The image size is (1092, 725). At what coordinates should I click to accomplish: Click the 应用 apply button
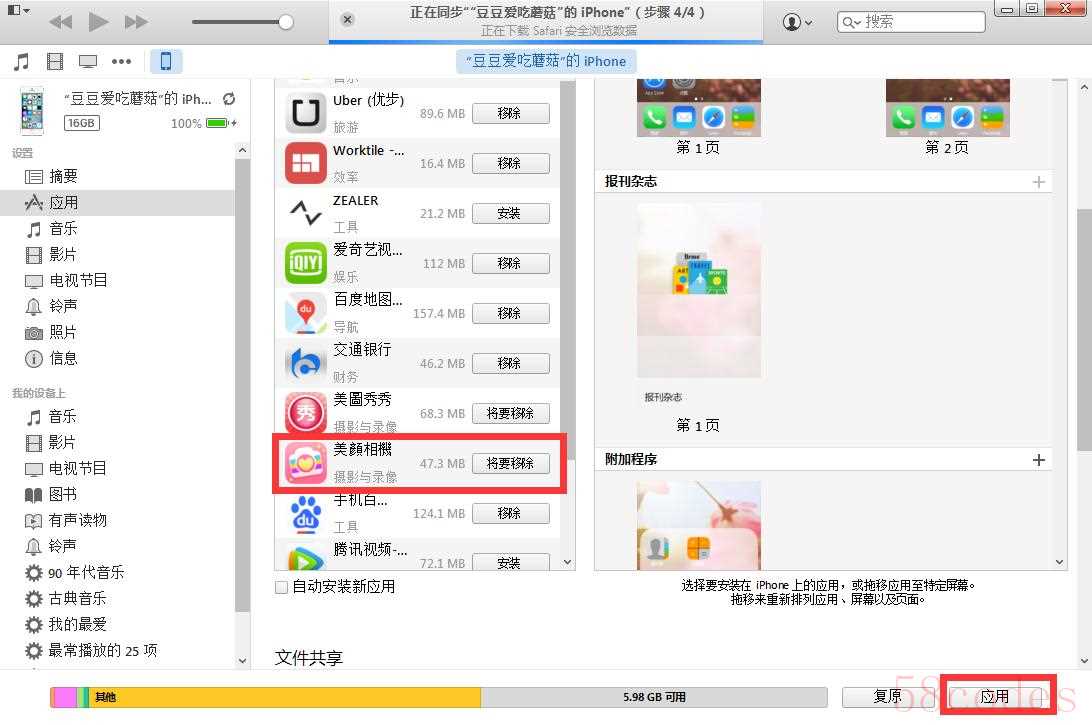tap(994, 697)
